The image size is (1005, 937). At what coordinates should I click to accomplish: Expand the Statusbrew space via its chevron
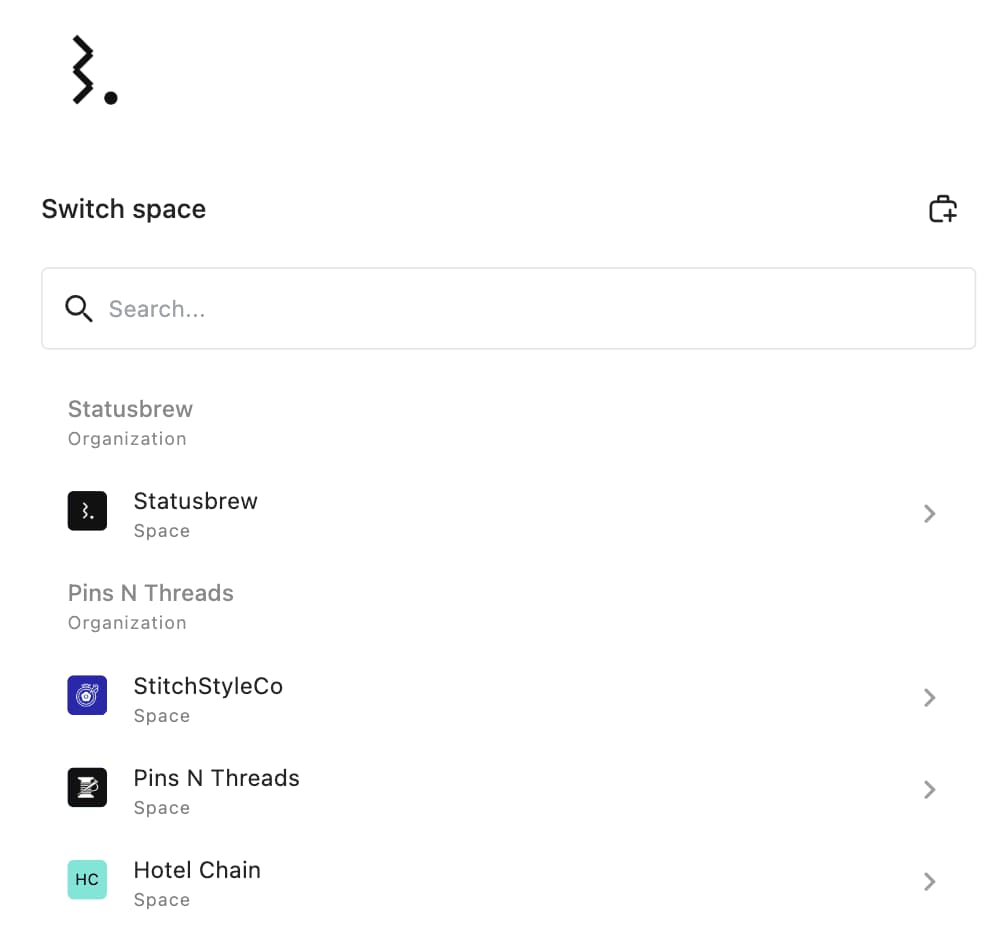929,513
